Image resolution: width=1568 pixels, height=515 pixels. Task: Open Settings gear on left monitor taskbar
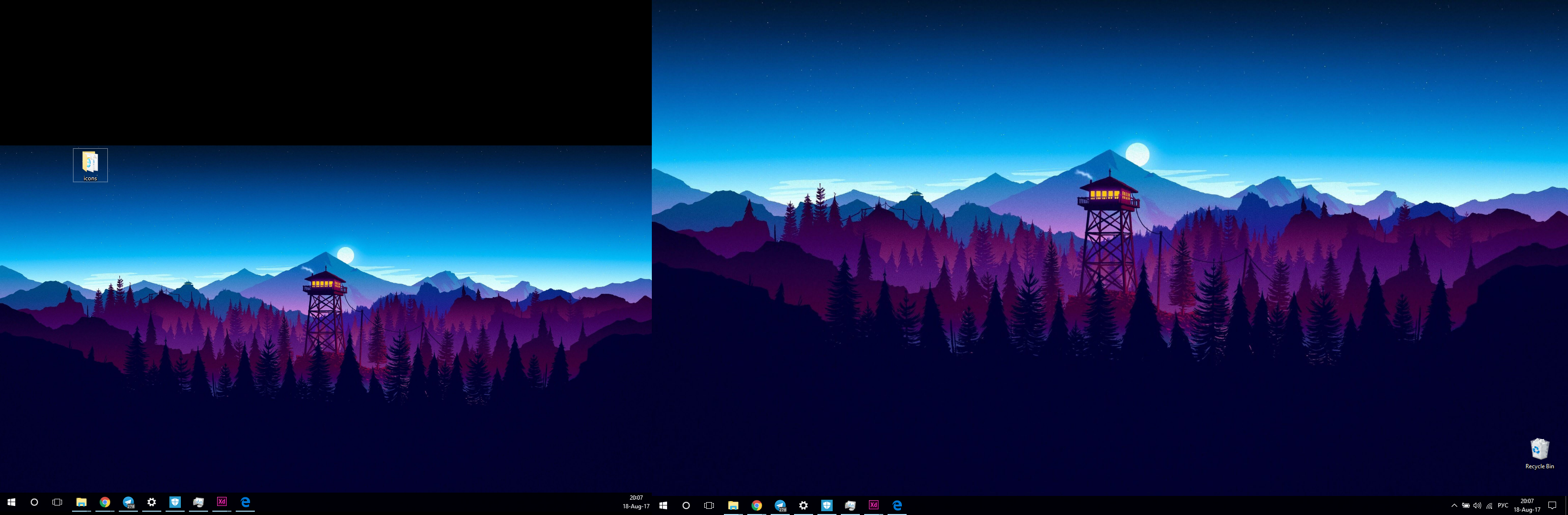(x=152, y=502)
